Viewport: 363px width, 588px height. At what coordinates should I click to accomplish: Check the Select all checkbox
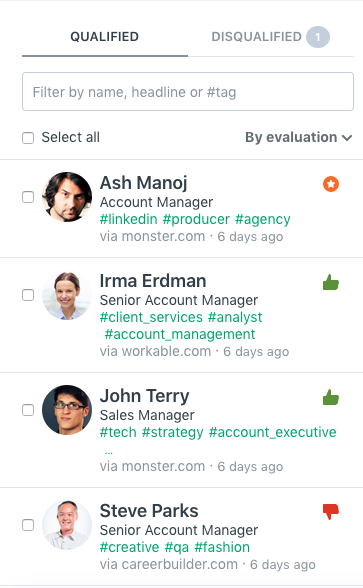click(28, 138)
